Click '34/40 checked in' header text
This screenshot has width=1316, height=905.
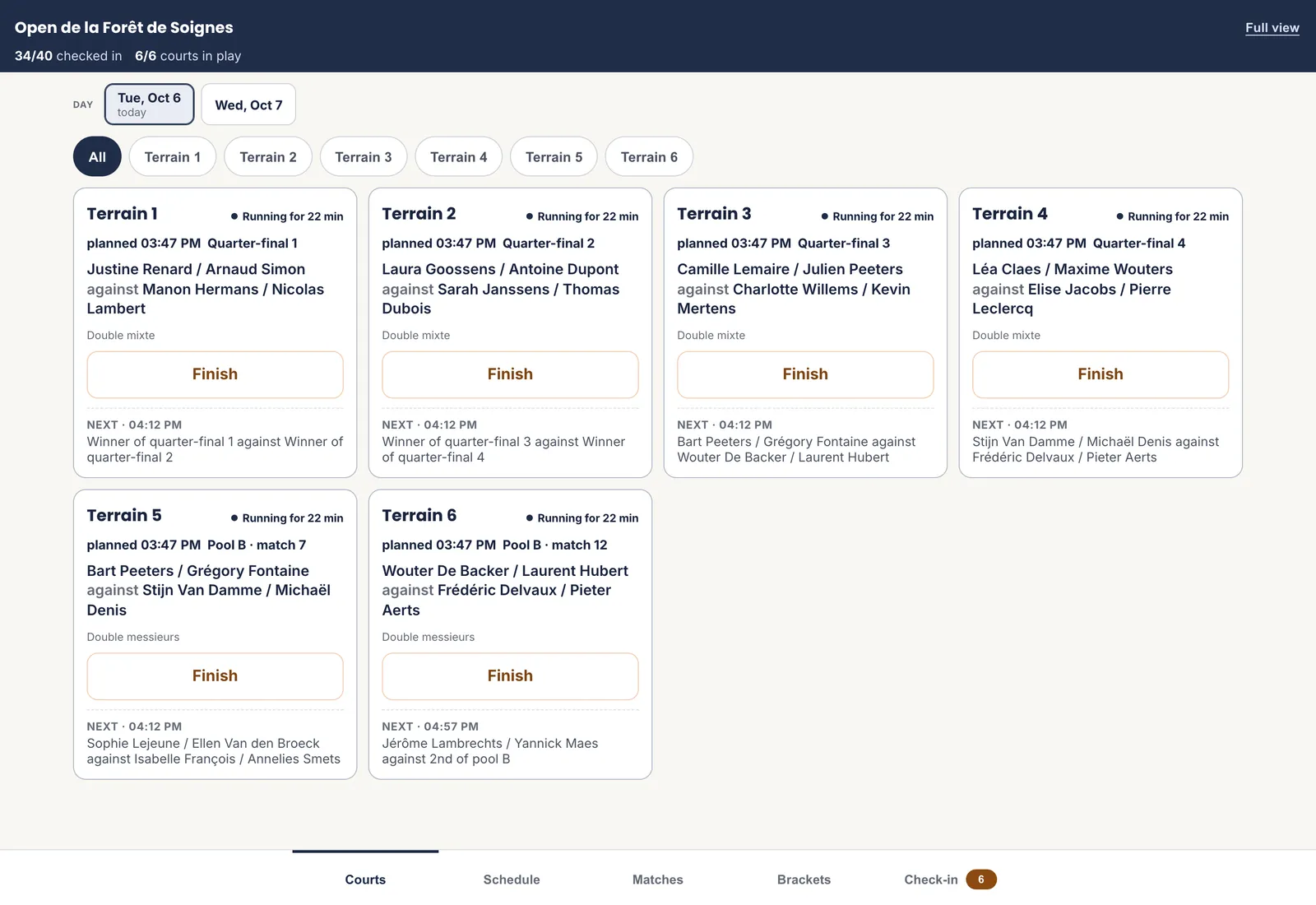(68, 56)
